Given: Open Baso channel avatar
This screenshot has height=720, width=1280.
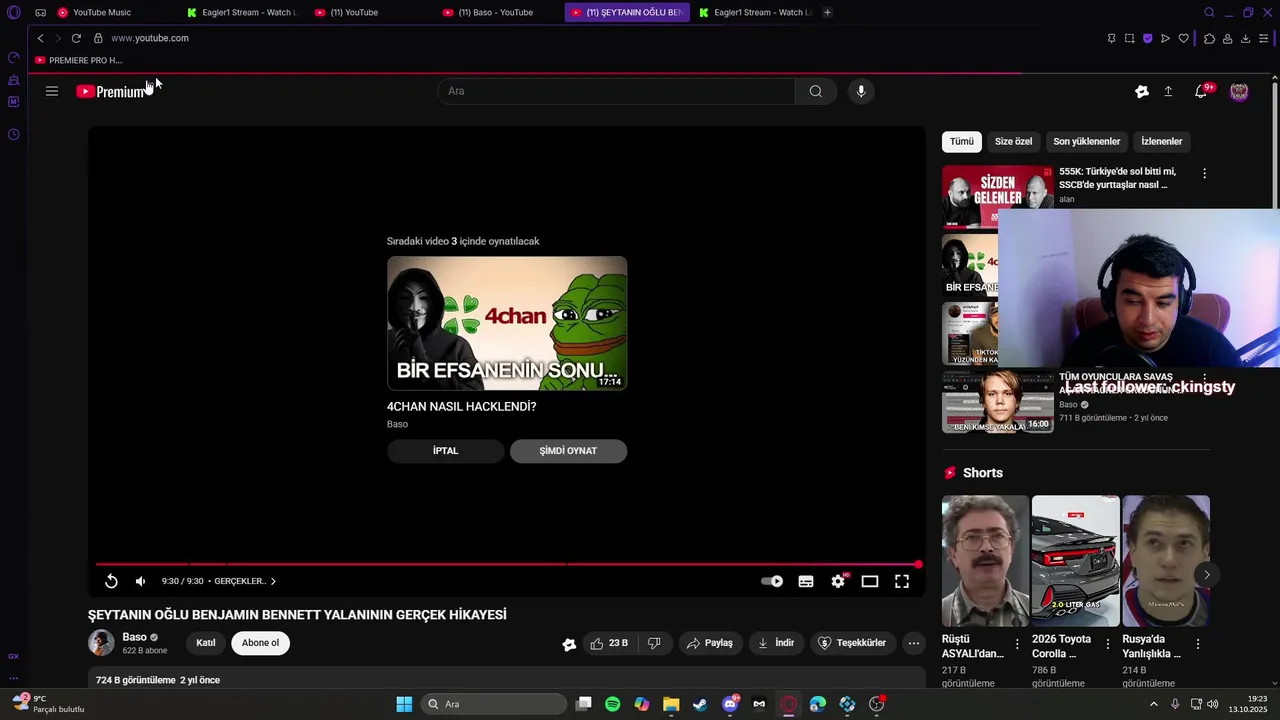Looking at the screenshot, I should point(101,643).
